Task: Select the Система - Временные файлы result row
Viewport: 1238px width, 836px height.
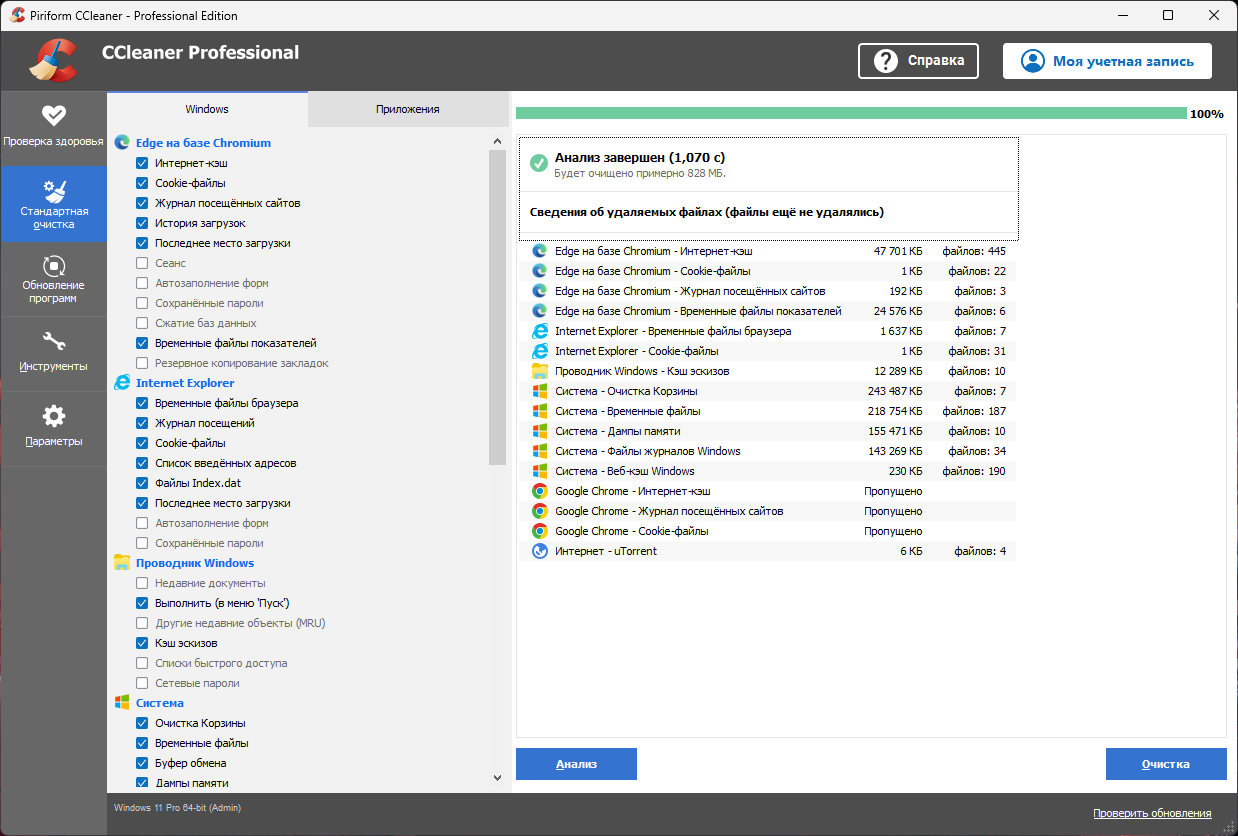Action: pos(768,411)
